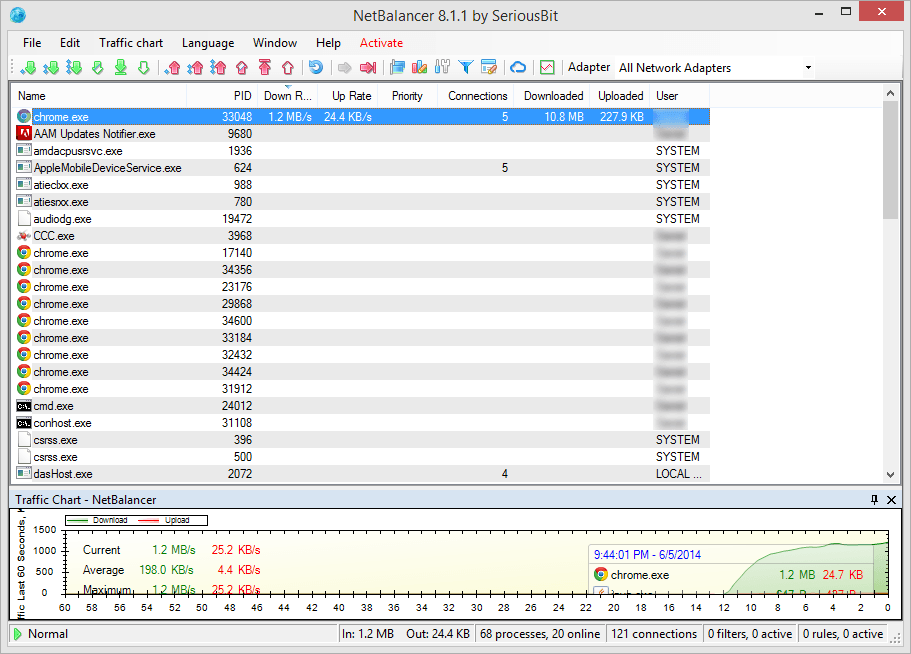Sort by the Uploaded column header

coord(621,96)
